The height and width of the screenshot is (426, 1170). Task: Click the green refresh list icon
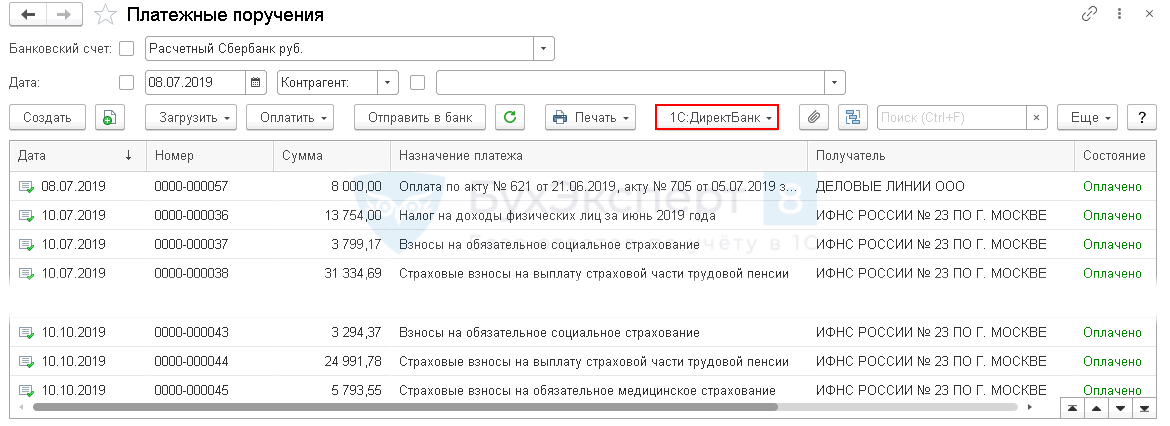[x=510, y=118]
